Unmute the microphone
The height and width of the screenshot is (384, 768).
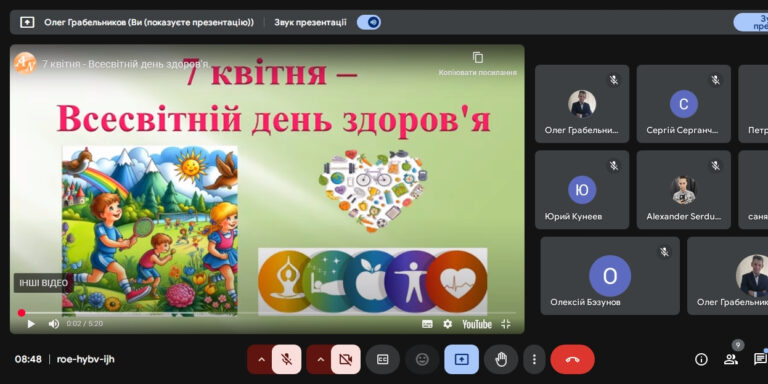coord(287,360)
